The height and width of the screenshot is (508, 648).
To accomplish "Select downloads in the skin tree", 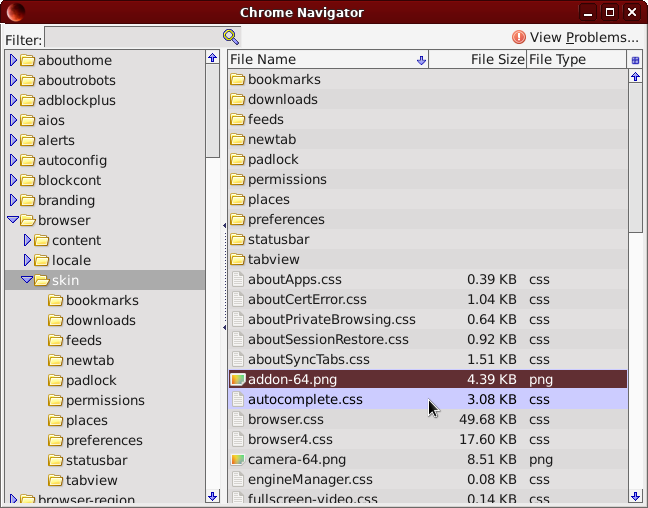I will [x=100, y=320].
